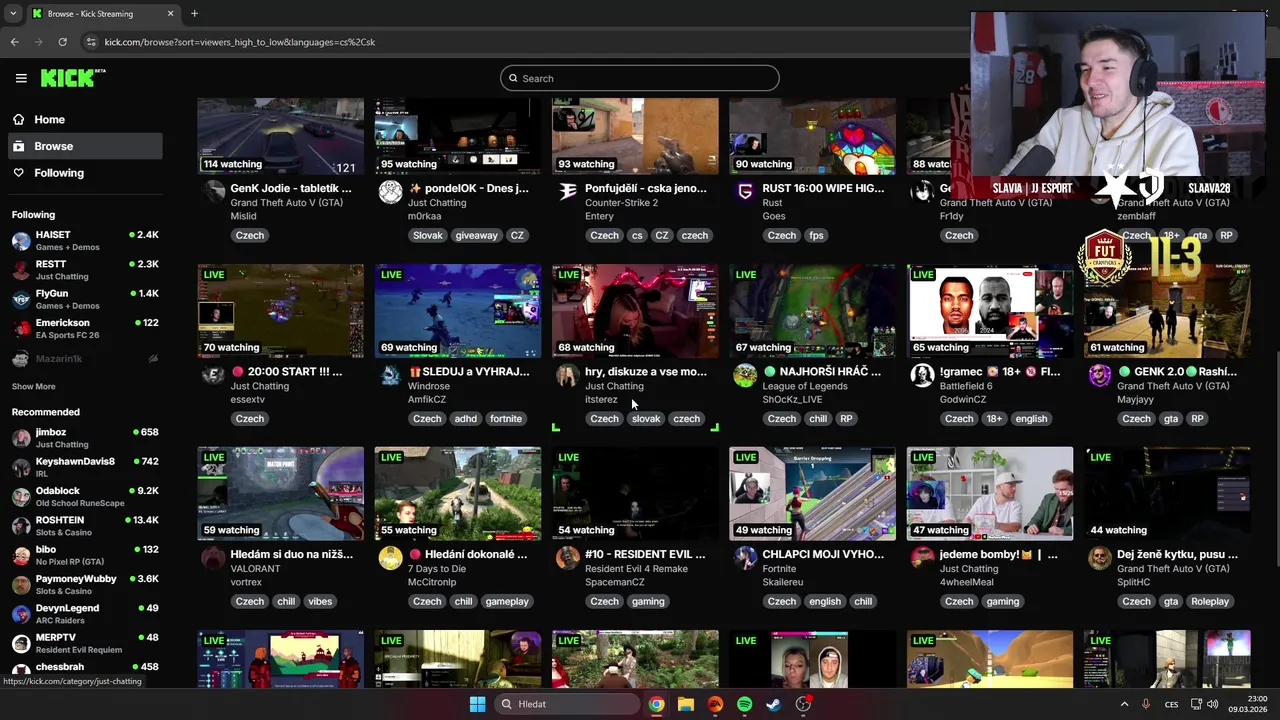
Task: Open Resident Evil 4 Remake category link
Action: tap(636, 569)
